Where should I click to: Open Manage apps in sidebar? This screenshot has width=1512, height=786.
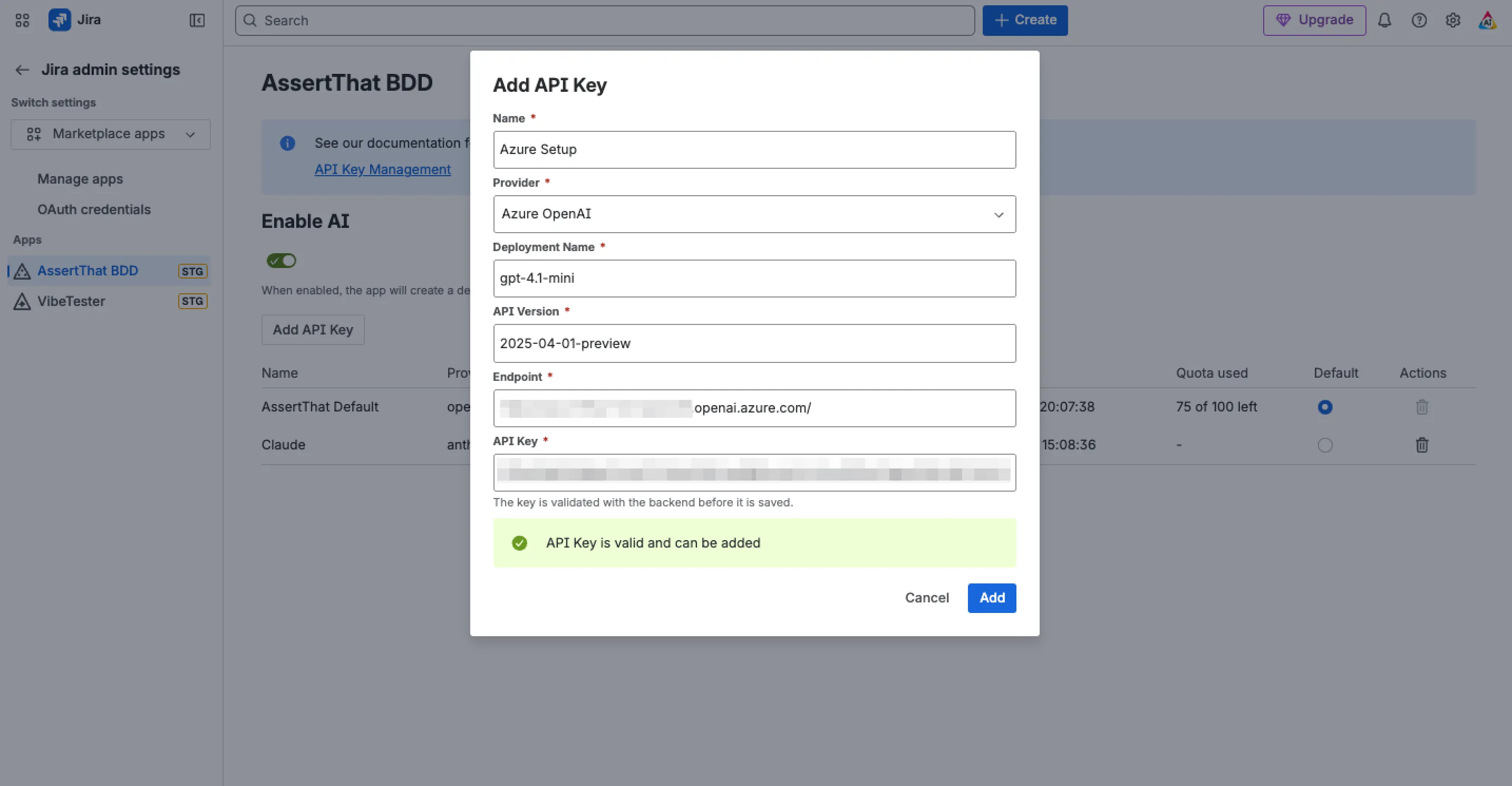81,179
